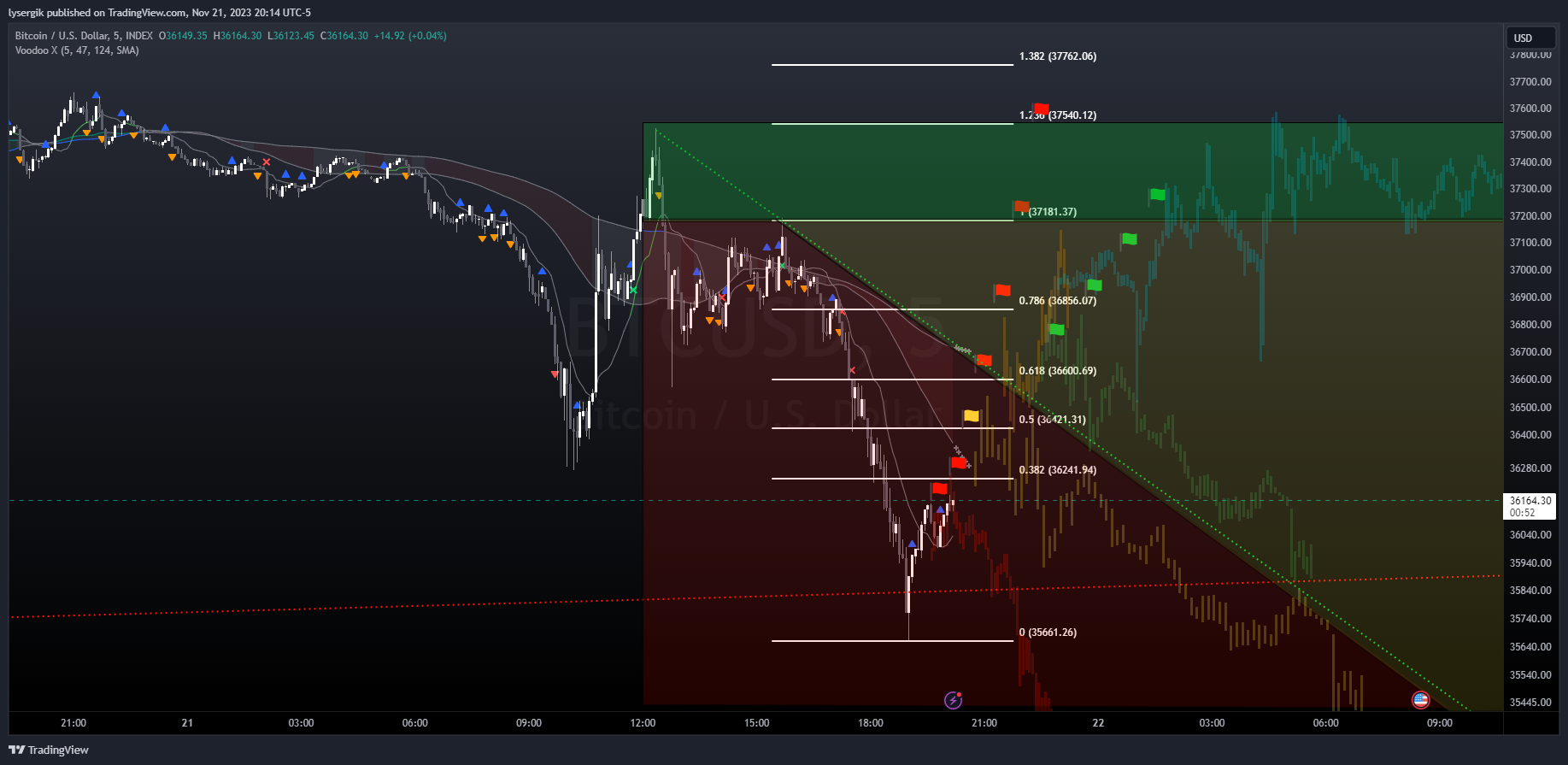This screenshot has height=765, width=1568.
Task: Select Fib label 1.382 (37762.06)
Action: click(1057, 56)
